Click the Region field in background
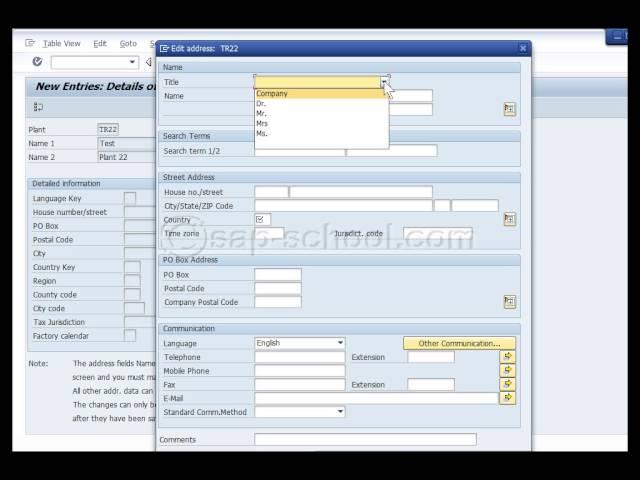Screen dimensions: 640x480 pyautogui.click(x=132, y=281)
